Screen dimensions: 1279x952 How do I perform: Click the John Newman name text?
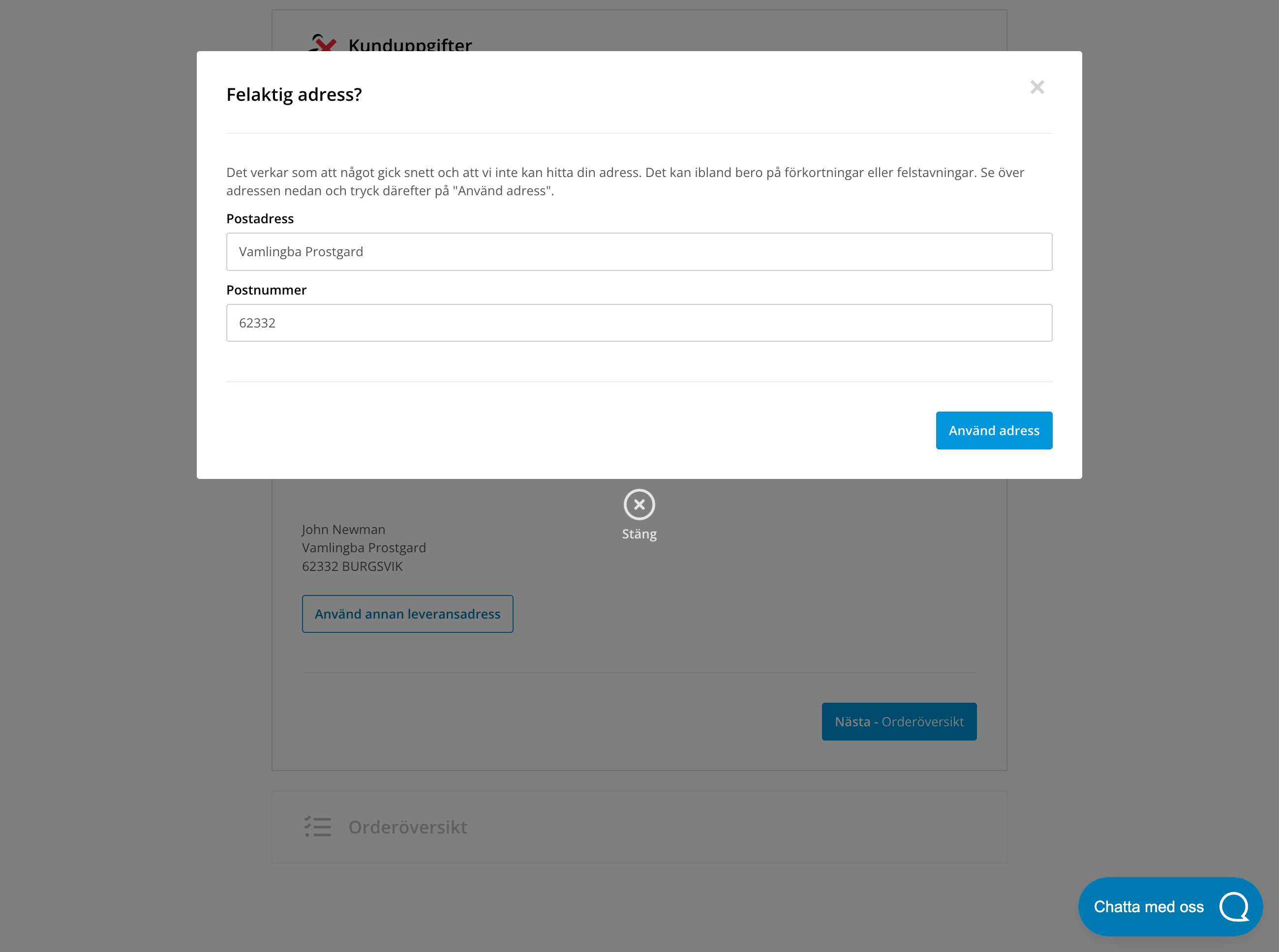(343, 530)
